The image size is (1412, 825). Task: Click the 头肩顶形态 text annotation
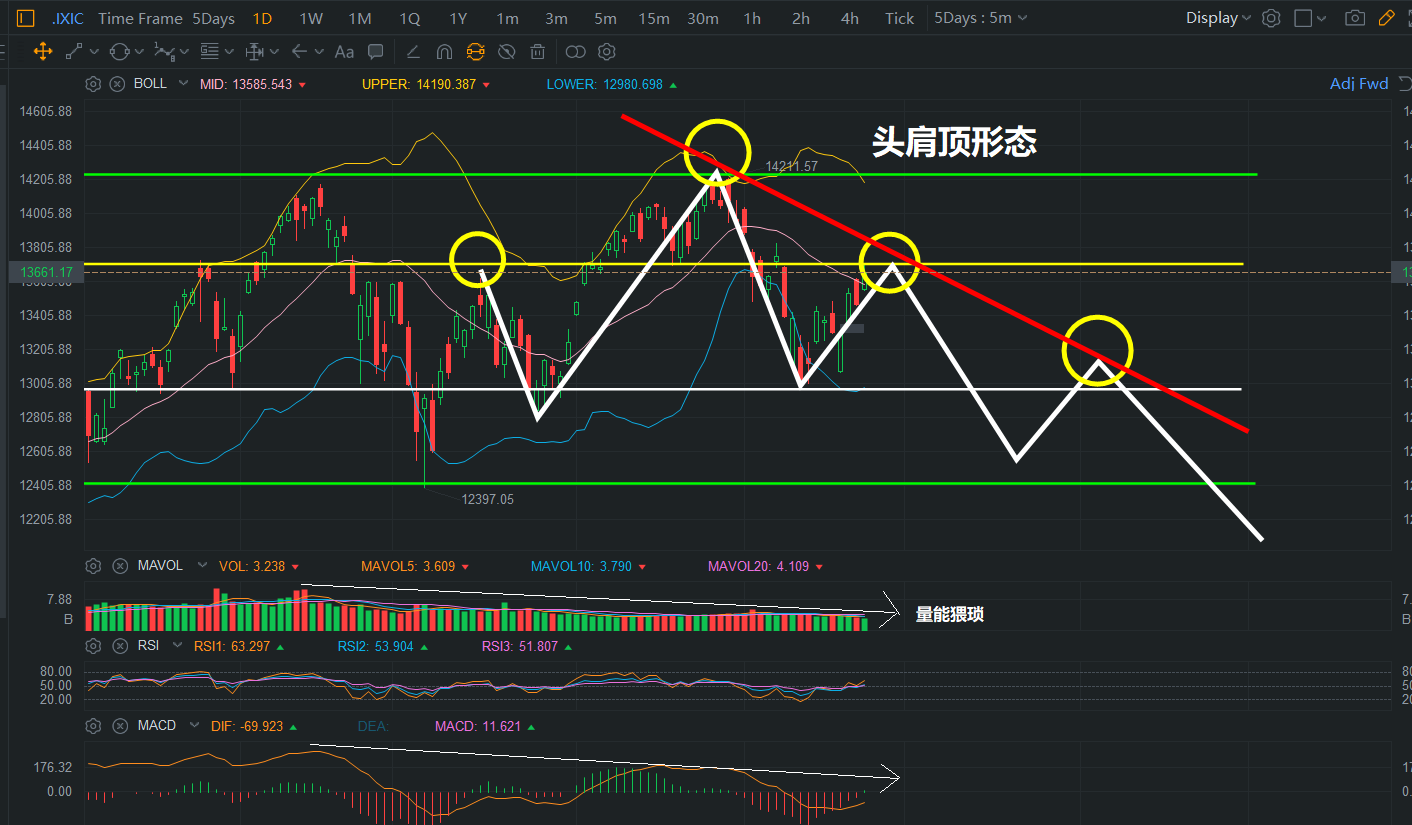coord(954,142)
